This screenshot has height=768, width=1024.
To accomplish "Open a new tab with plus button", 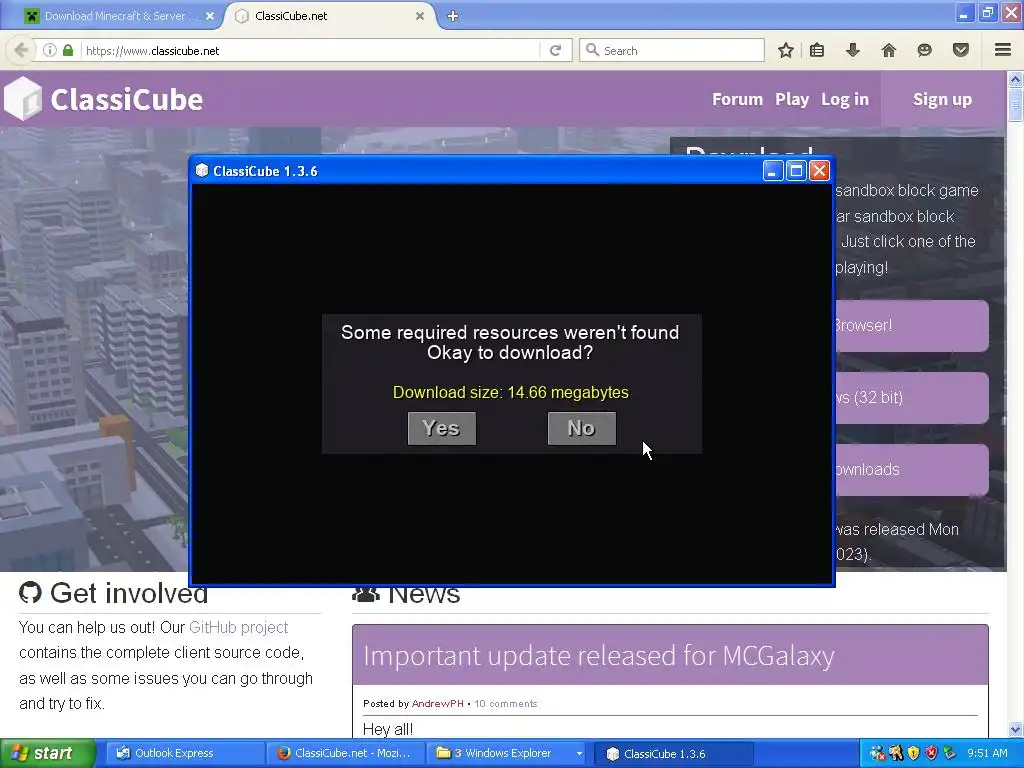I will pos(453,16).
